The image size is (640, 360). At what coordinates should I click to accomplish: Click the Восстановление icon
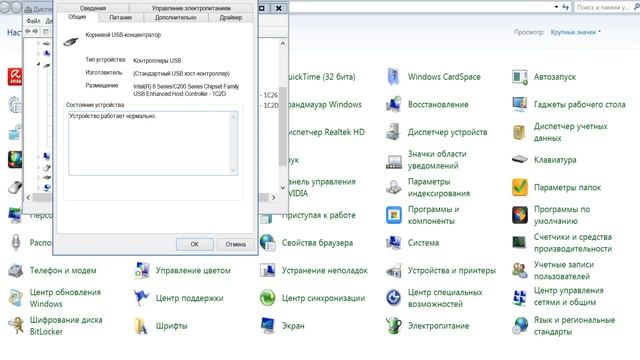click(x=393, y=104)
